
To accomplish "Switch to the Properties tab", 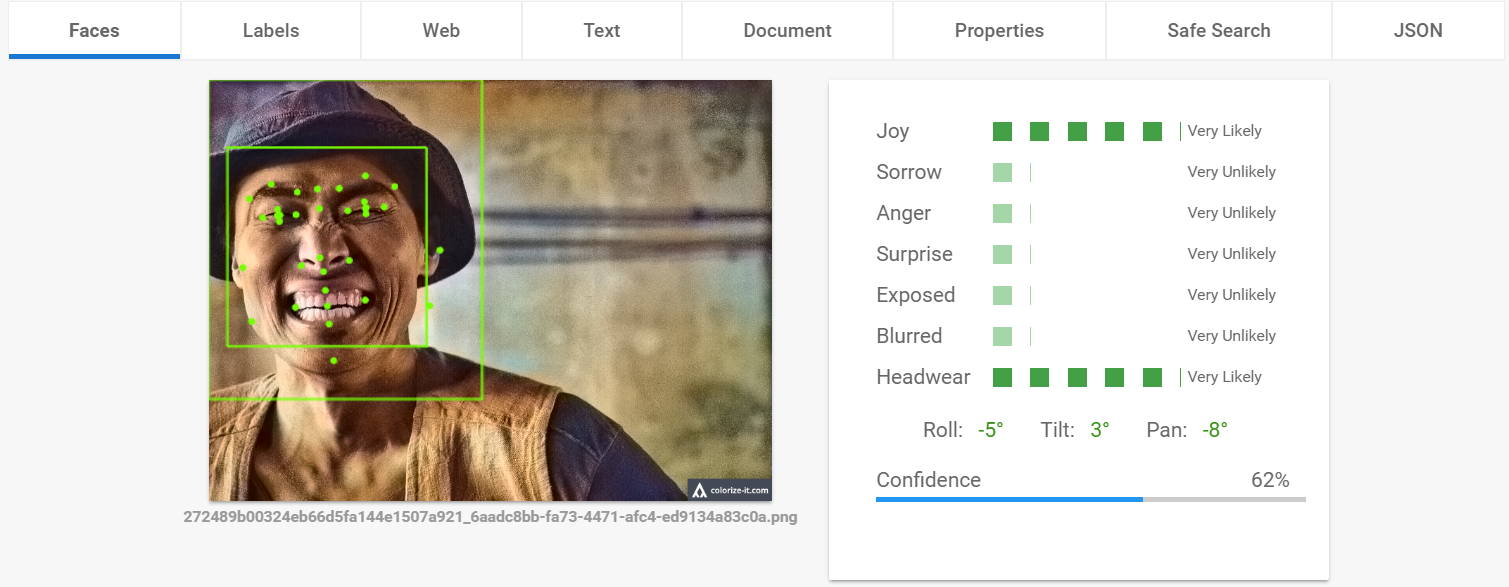I will (999, 30).
